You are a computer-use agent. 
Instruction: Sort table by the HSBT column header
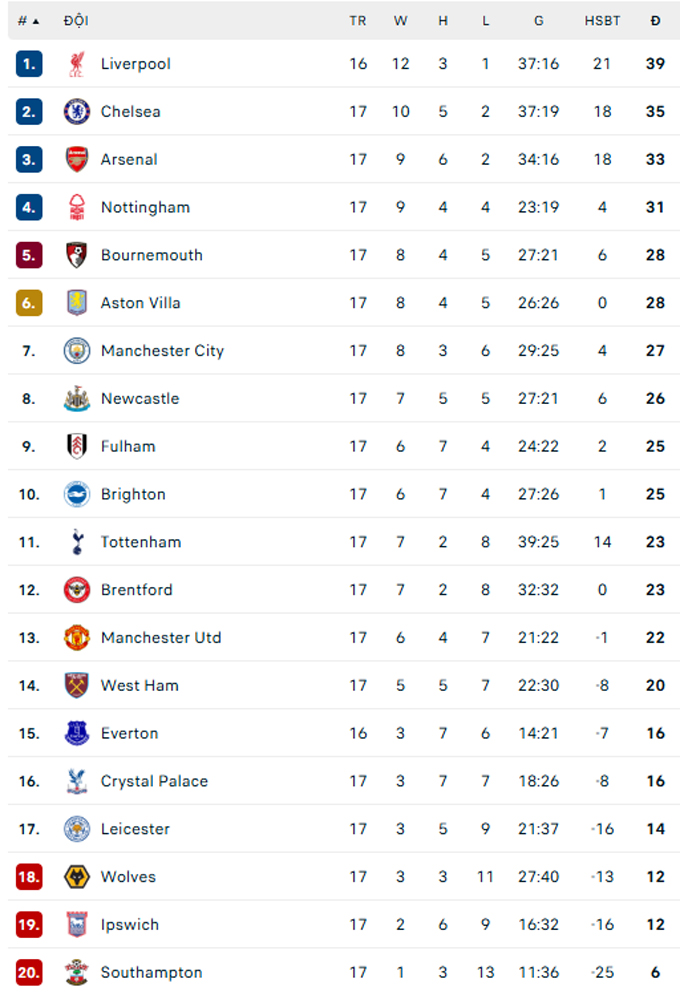[602, 21]
